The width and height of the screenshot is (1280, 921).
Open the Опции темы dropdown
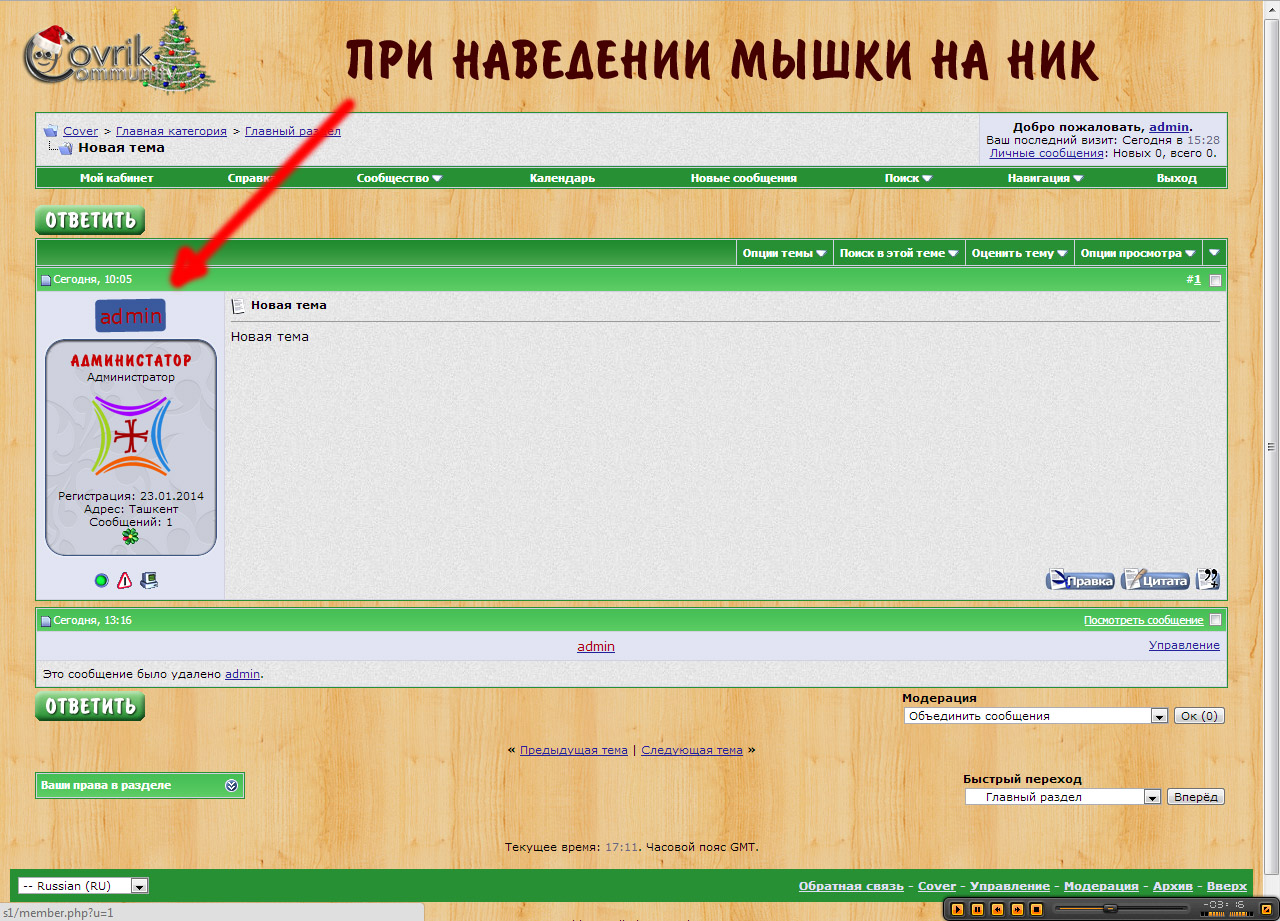(x=784, y=253)
